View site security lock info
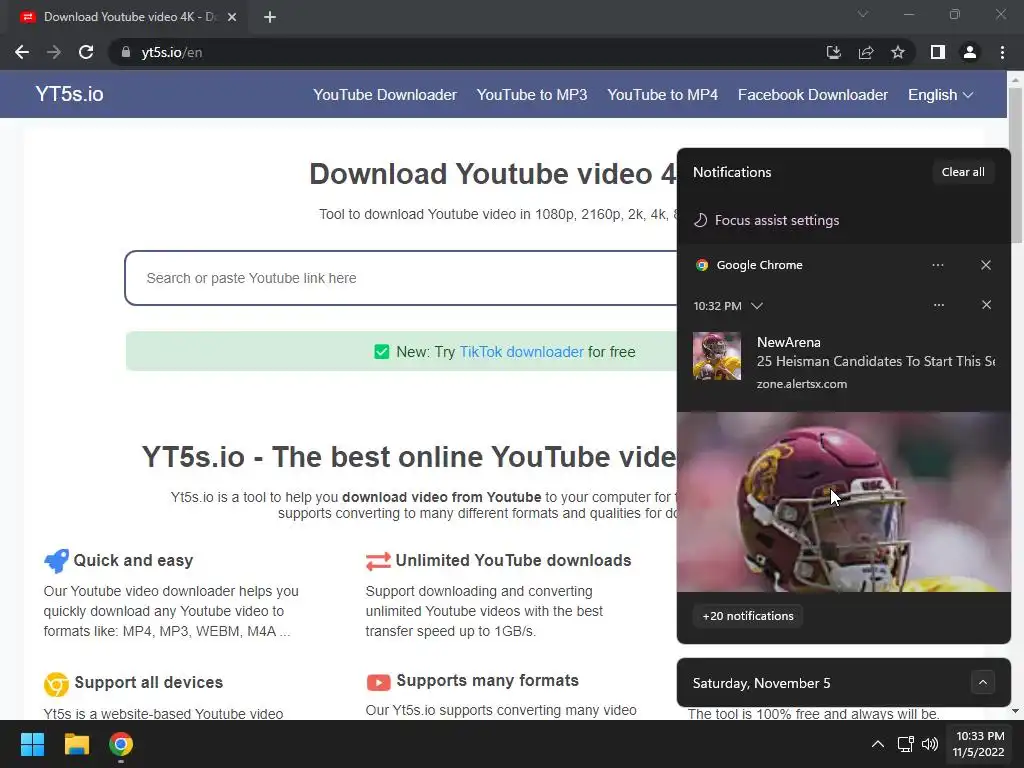The width and height of the screenshot is (1024, 768). pyautogui.click(x=126, y=52)
